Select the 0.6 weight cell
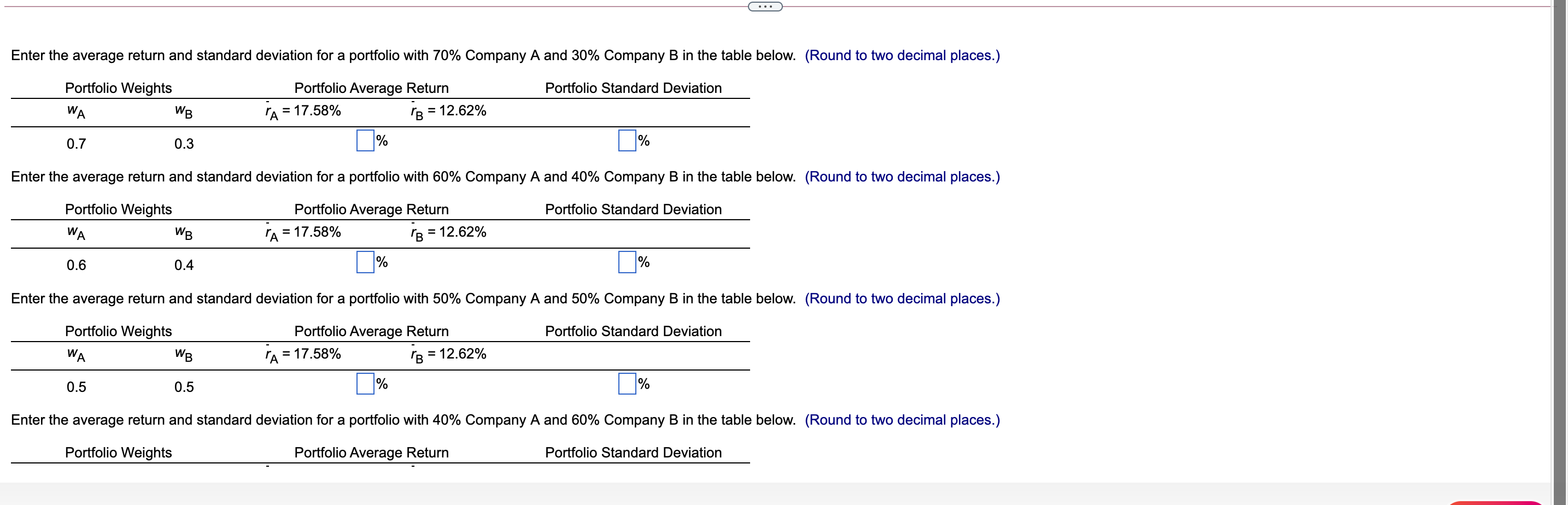 coord(76,265)
